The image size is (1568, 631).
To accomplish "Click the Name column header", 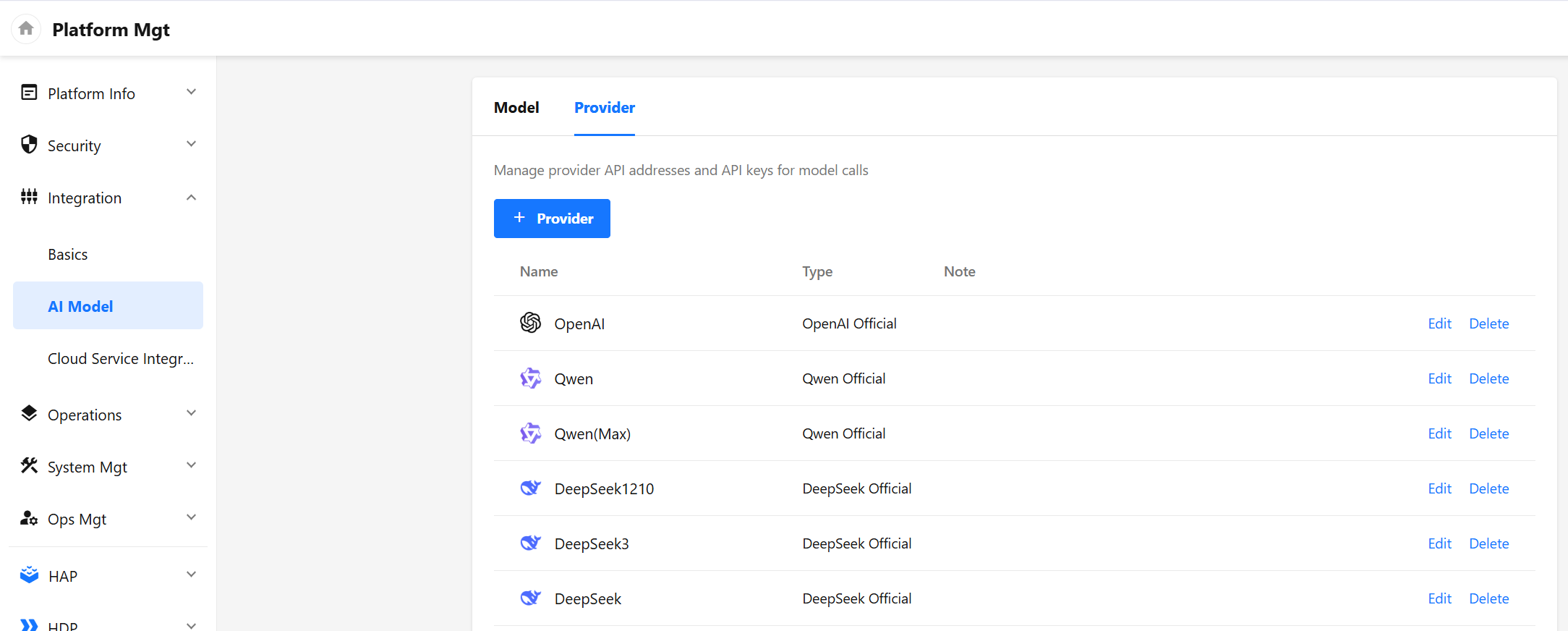I will 539,271.
